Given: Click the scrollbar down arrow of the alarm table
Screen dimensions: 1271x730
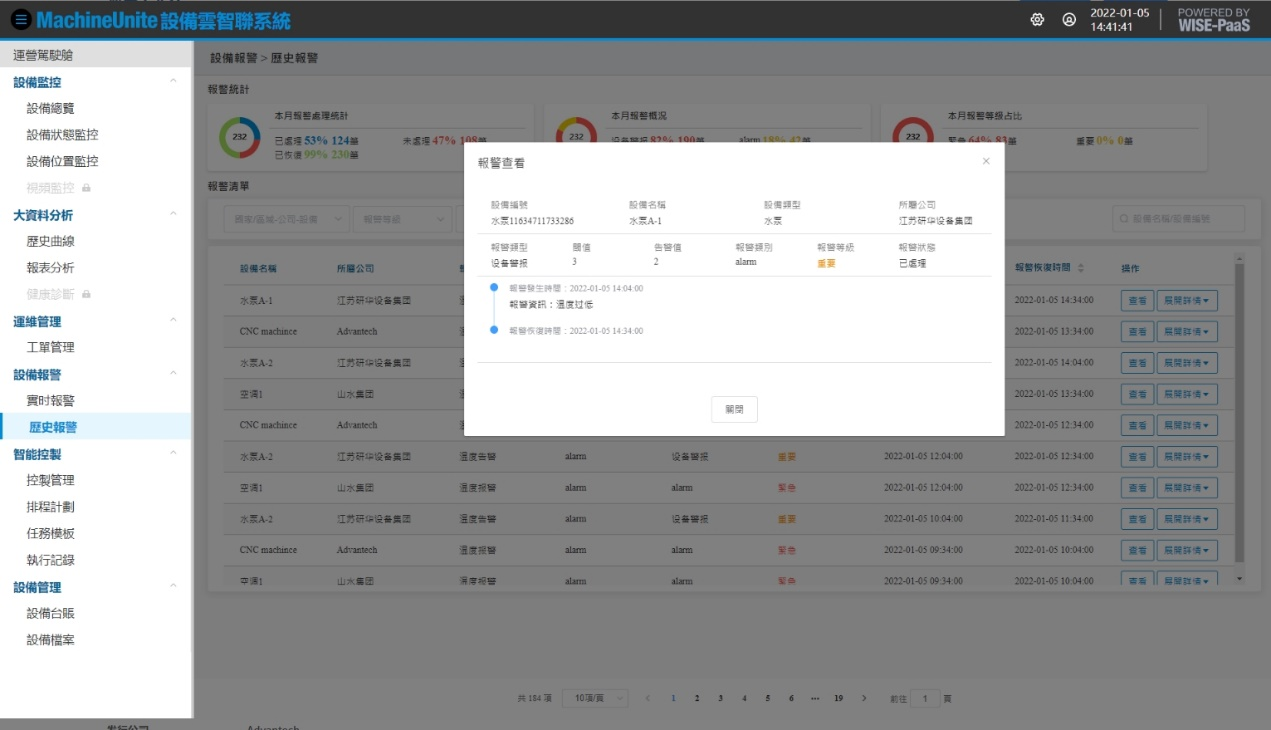Looking at the screenshot, I should (1240, 578).
